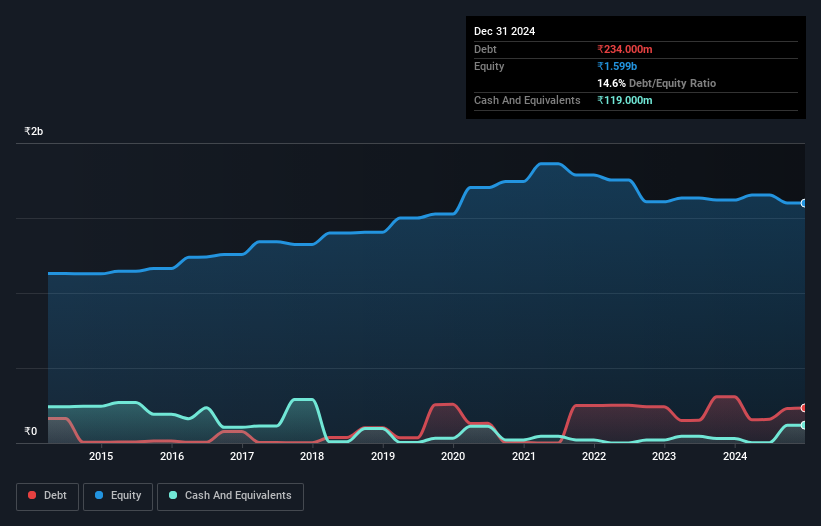Click Cash And Equivalents label in tooltip

[x=527, y=100]
